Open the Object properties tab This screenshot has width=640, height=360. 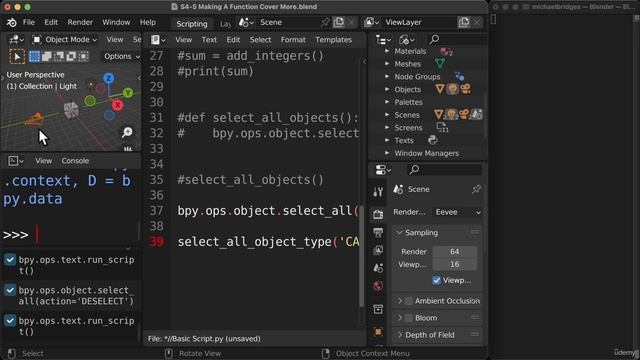click(x=378, y=332)
